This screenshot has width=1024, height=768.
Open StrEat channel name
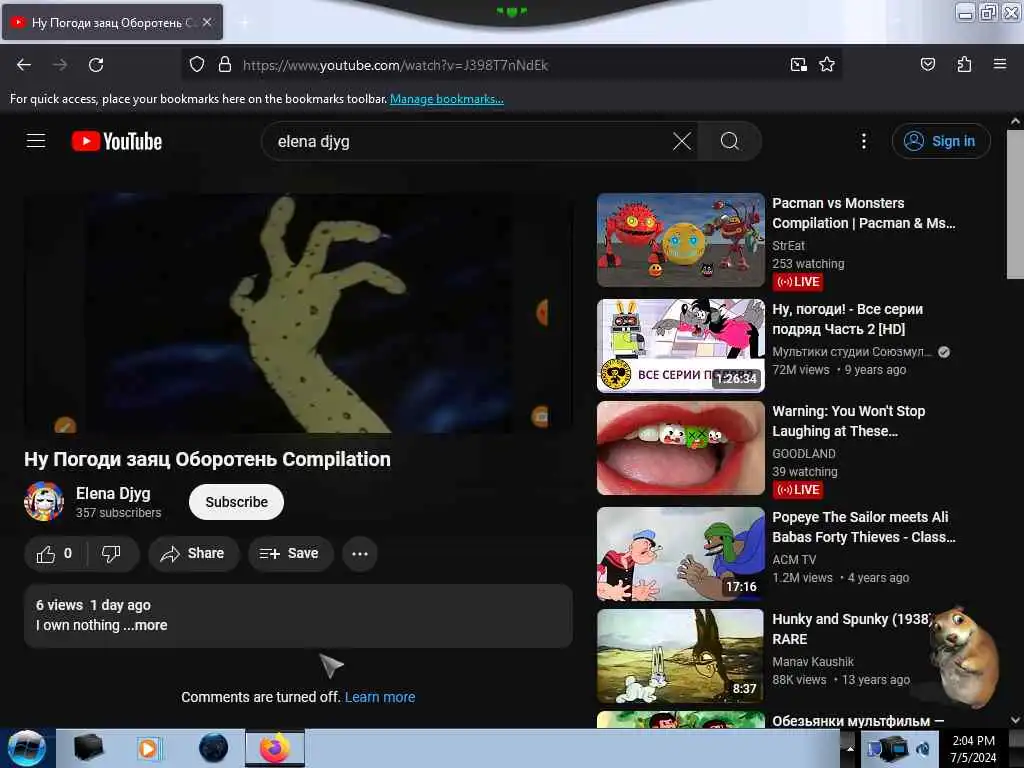[788, 246]
